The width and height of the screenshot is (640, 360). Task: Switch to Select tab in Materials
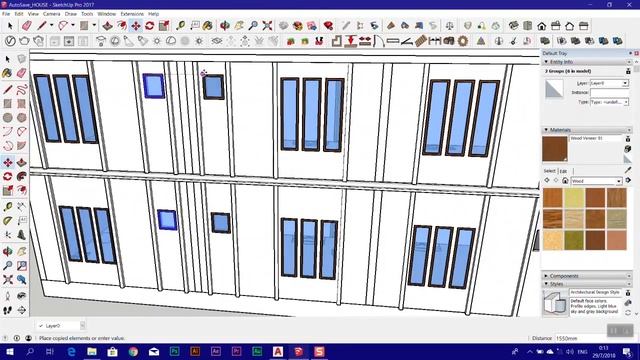point(549,171)
